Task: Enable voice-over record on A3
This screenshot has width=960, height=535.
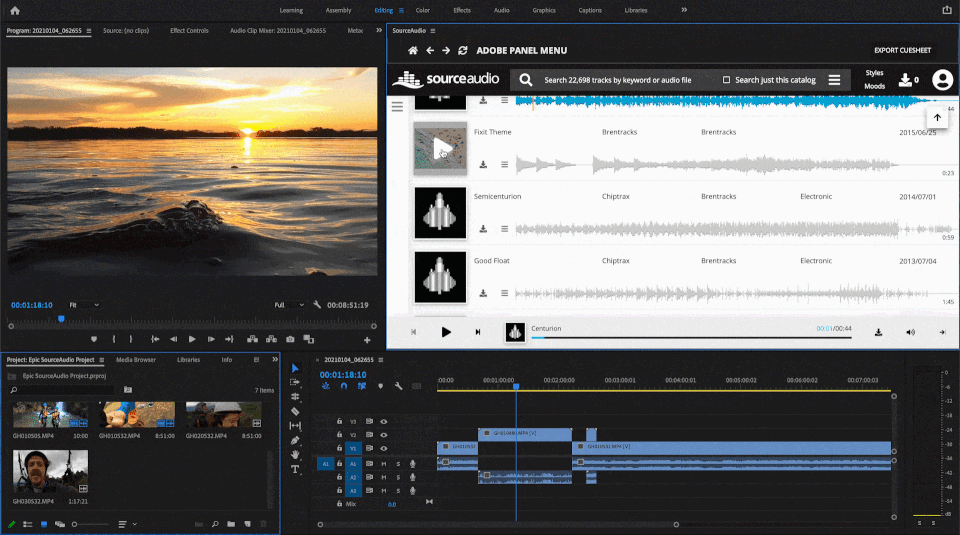Action: point(413,491)
